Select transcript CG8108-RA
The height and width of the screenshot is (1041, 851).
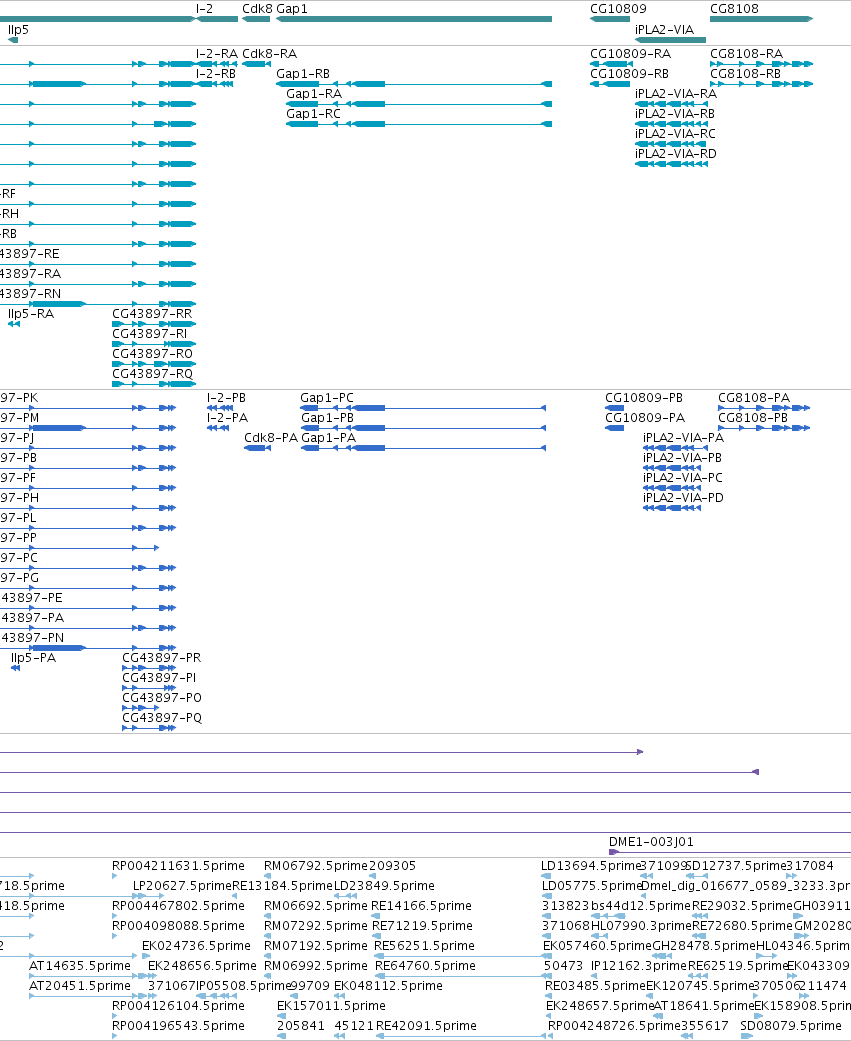[x=747, y=54]
